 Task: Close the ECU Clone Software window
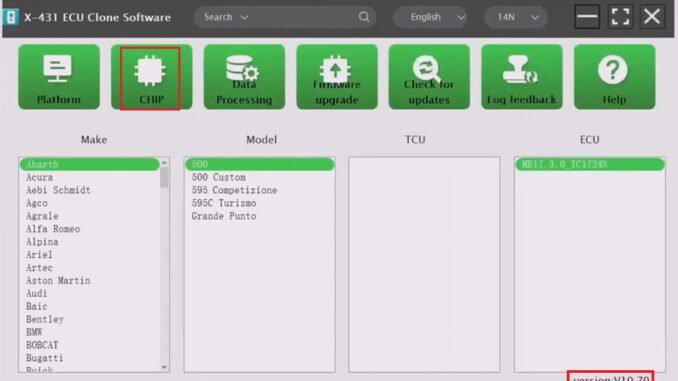coord(652,17)
